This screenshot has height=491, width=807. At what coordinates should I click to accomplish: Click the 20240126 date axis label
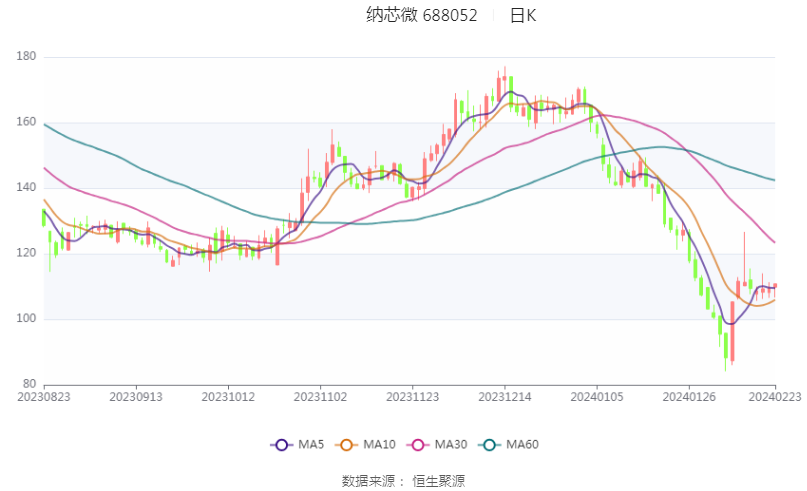pyautogui.click(x=689, y=397)
